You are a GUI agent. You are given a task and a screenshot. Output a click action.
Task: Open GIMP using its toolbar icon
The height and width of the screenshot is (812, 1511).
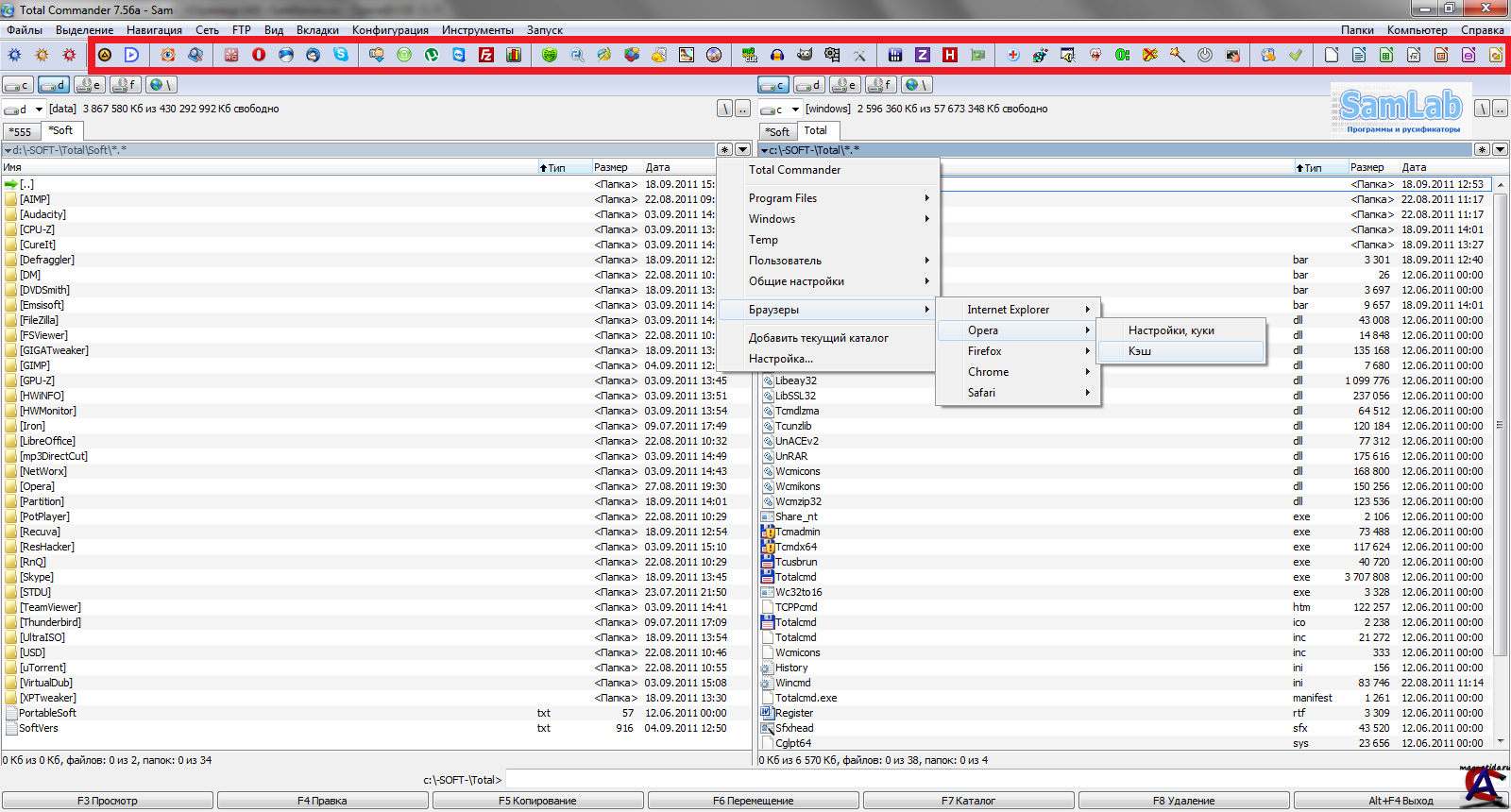click(x=805, y=55)
